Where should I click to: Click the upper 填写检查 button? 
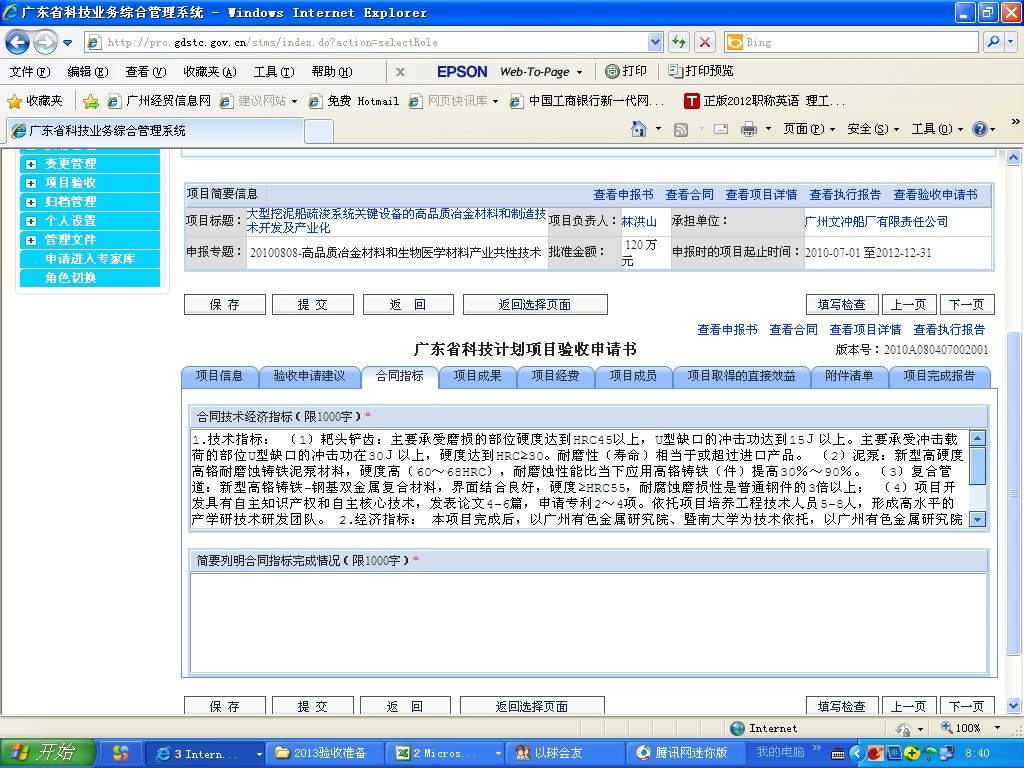pos(842,304)
